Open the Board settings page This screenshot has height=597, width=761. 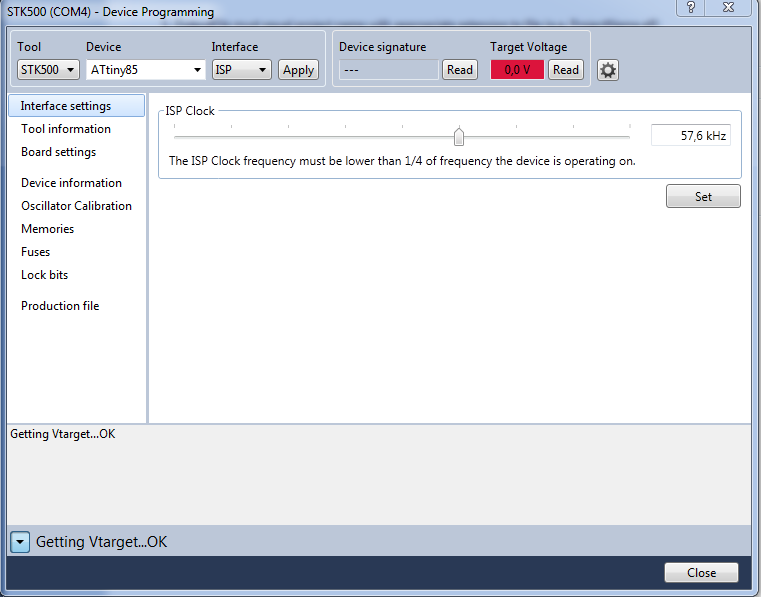(59, 152)
